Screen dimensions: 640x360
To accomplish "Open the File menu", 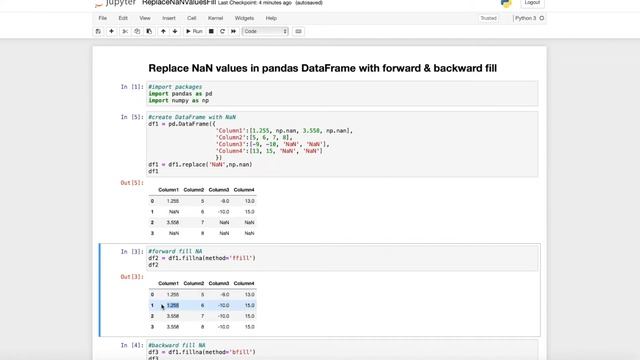I will pos(102,18).
